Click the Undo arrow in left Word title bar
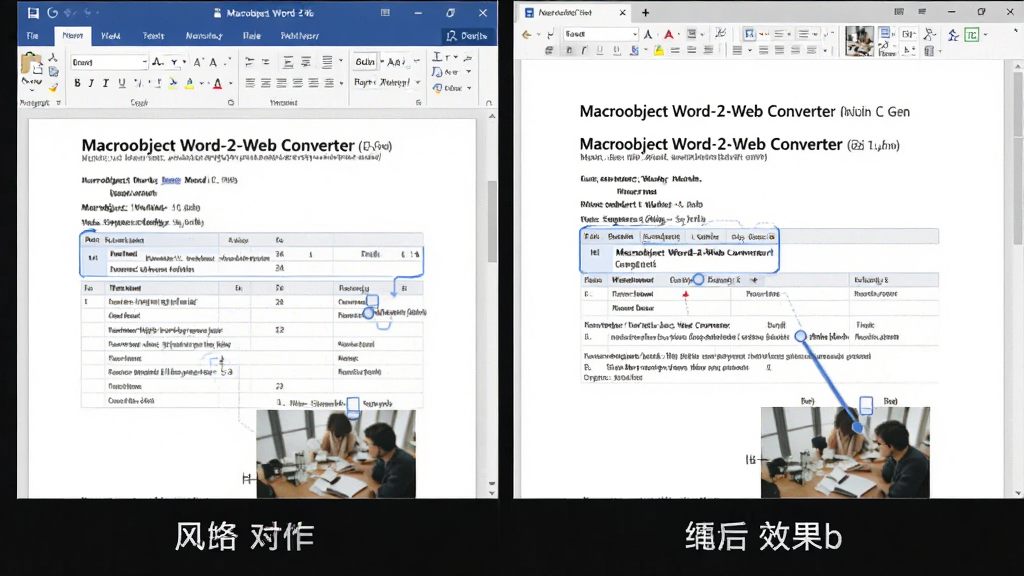Viewport: 1024px width, 576px height. pos(52,12)
